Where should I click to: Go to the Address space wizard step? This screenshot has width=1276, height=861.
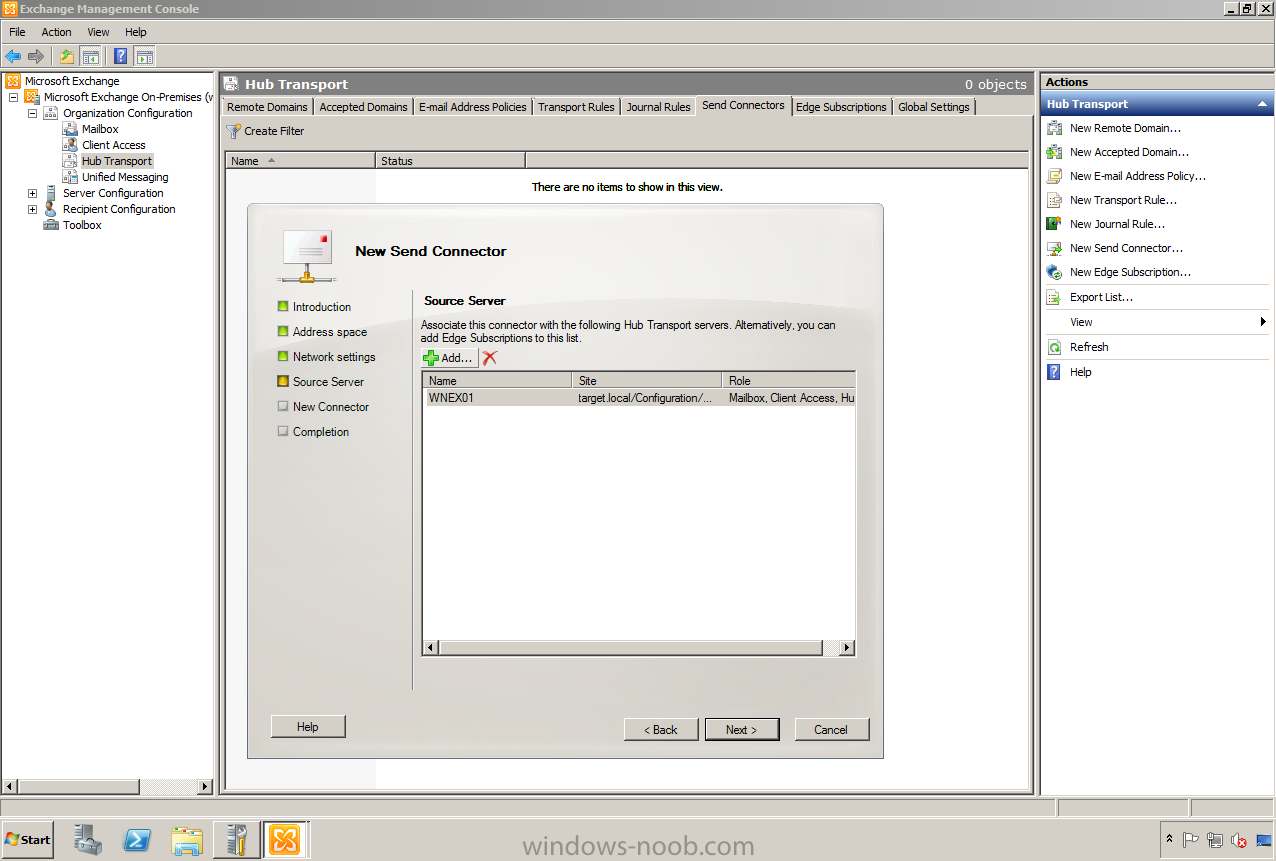pyautogui.click(x=330, y=332)
